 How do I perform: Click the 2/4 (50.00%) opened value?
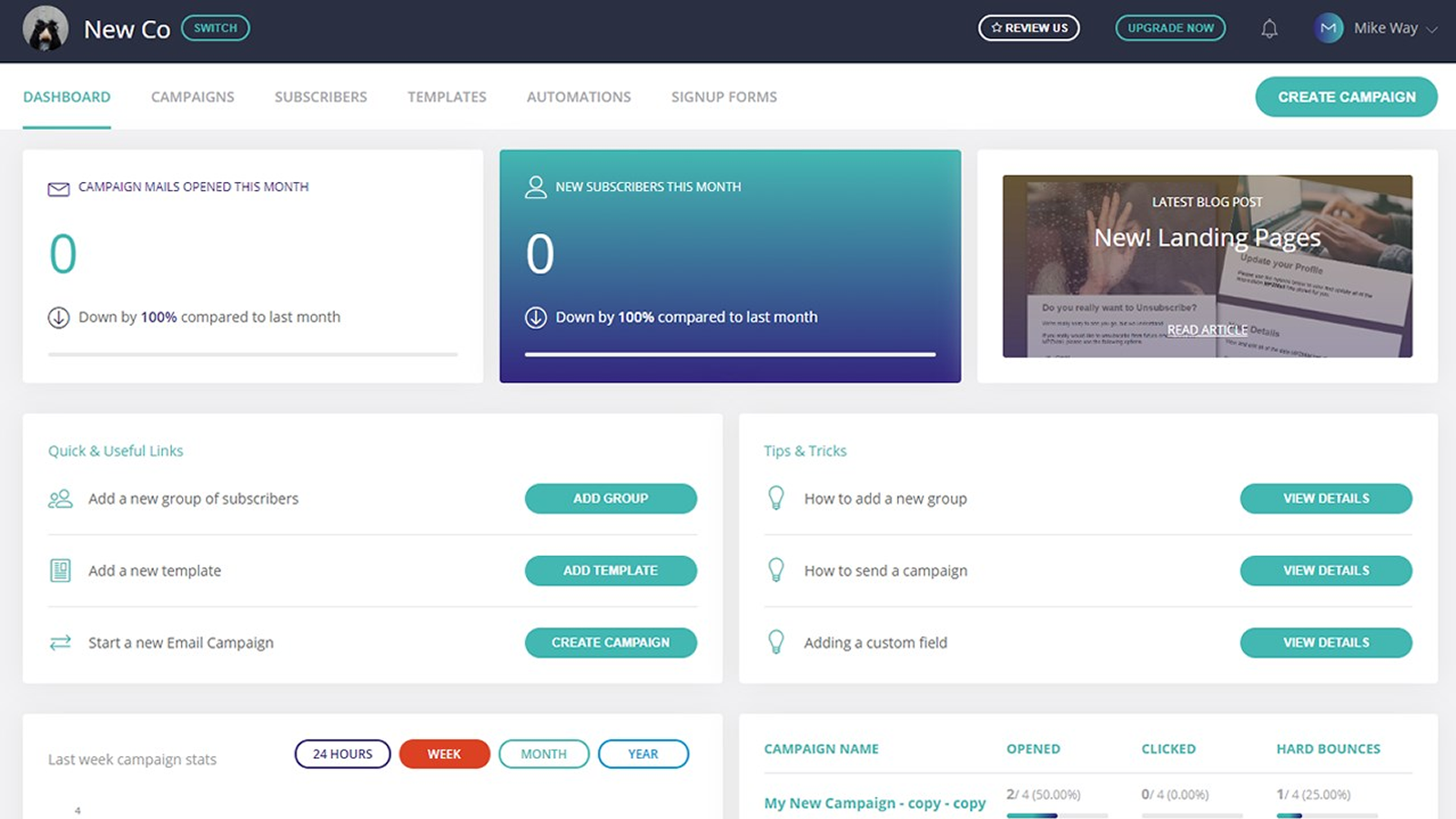tap(1043, 794)
